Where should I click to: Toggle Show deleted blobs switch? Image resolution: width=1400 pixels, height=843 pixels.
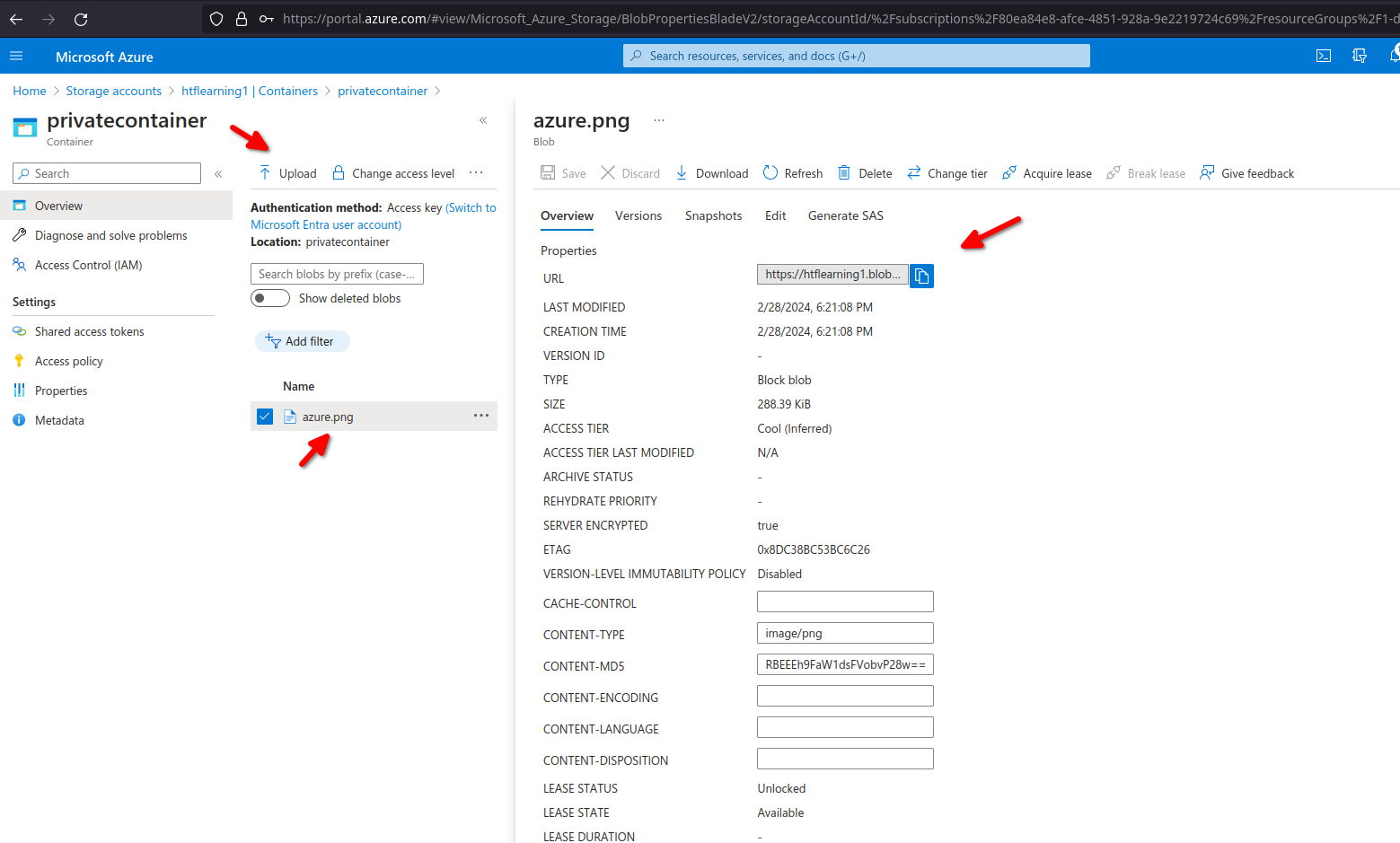pyautogui.click(x=270, y=298)
